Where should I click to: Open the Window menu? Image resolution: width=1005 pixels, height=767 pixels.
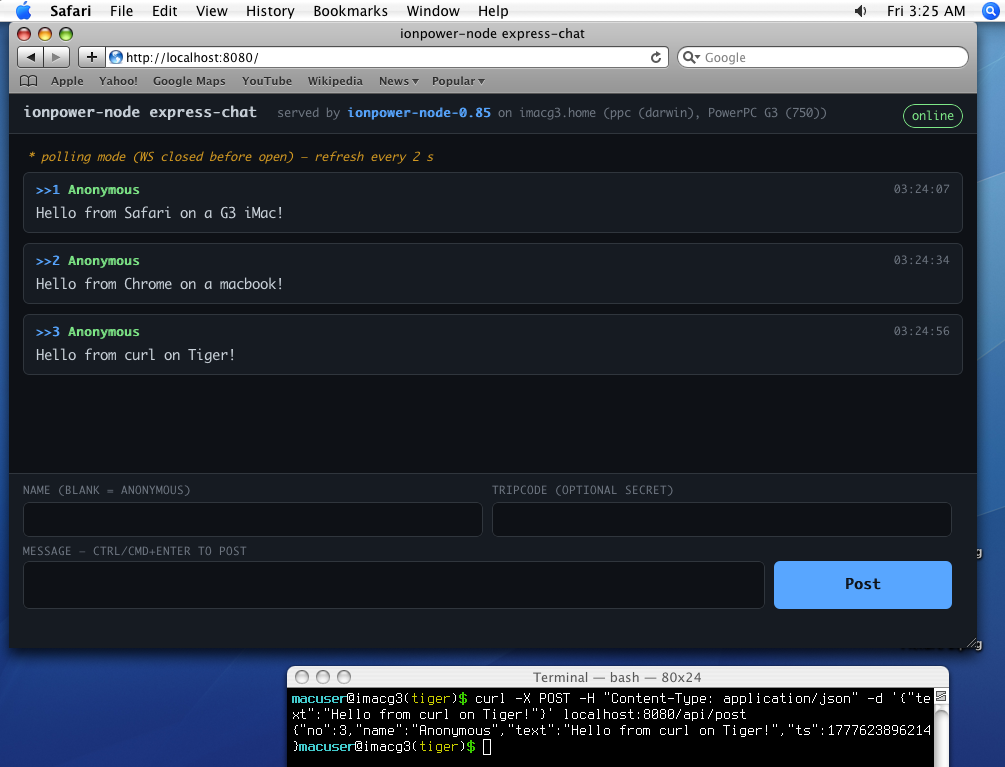(x=433, y=11)
